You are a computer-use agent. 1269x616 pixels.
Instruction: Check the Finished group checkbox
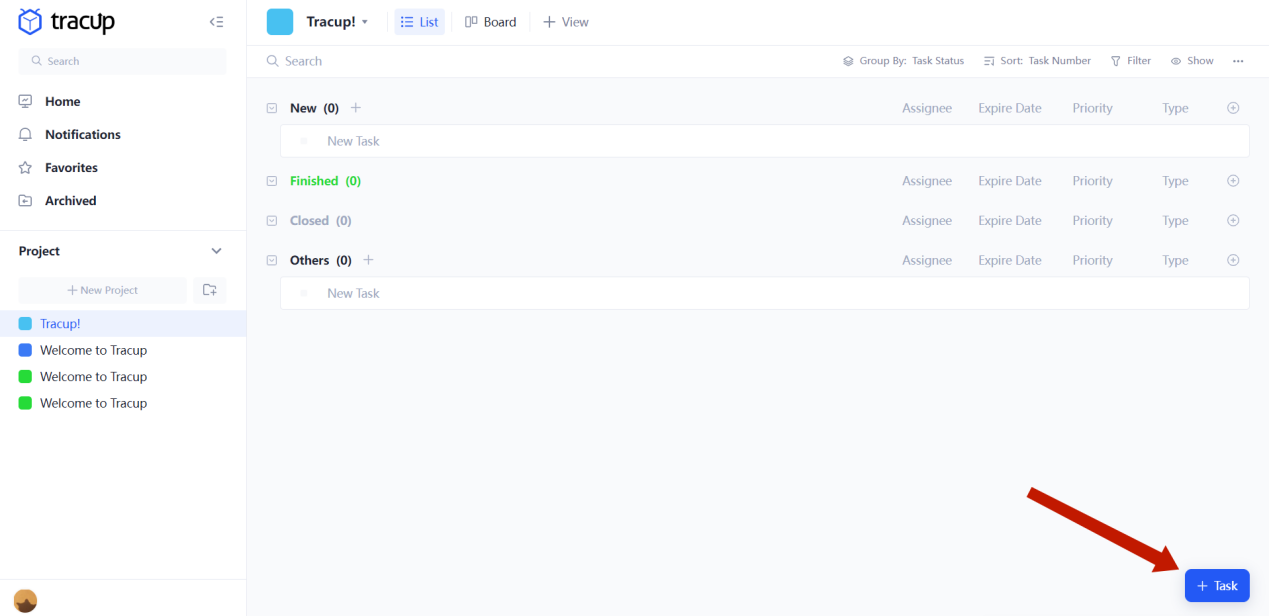(272, 180)
